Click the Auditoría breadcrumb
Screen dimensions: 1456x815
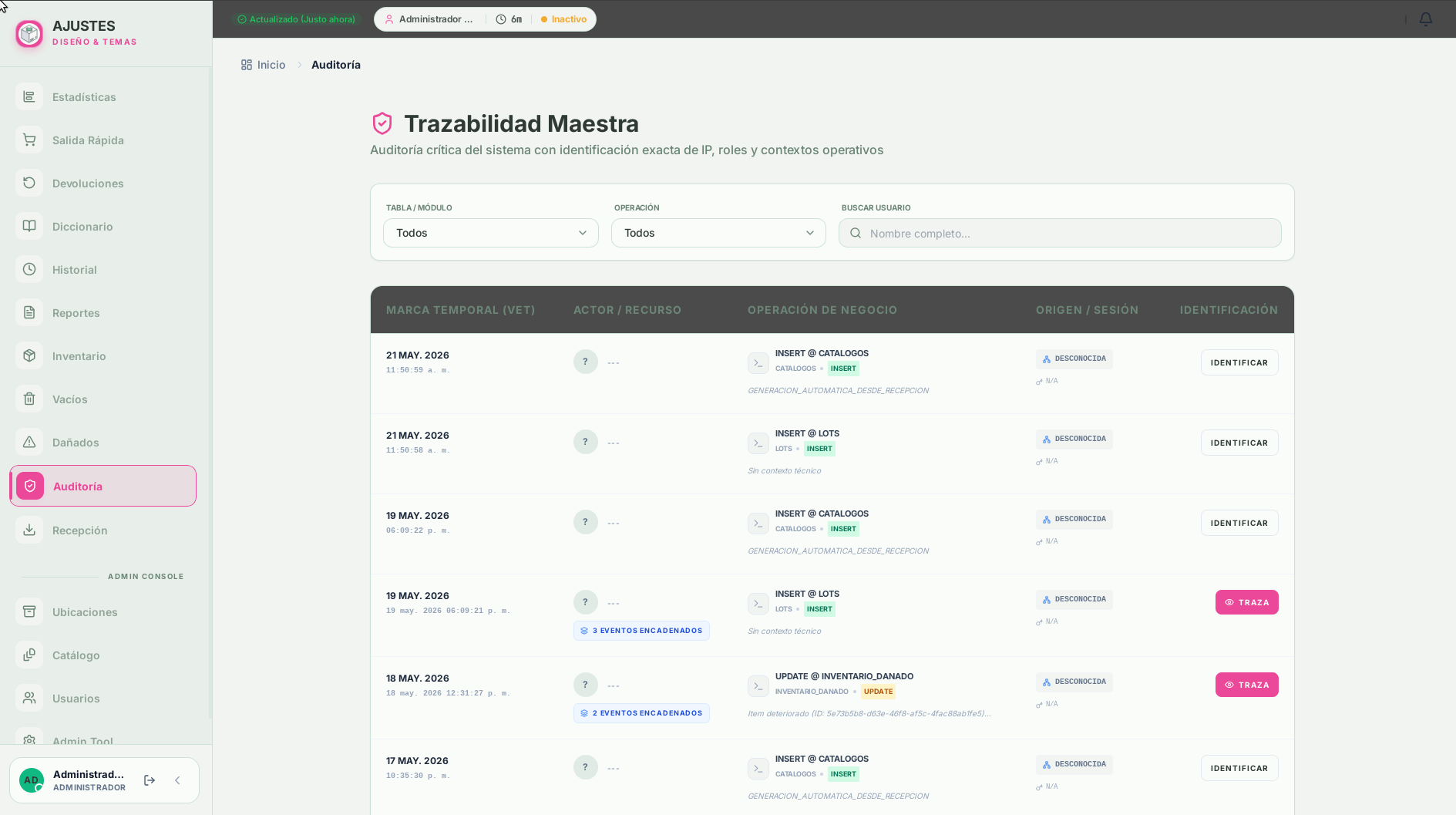336,65
